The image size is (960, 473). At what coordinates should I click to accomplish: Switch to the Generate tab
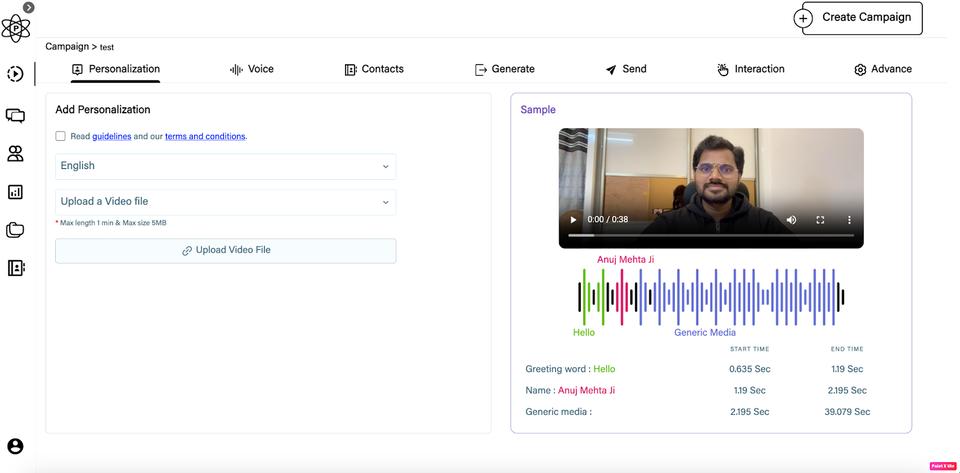[505, 69]
